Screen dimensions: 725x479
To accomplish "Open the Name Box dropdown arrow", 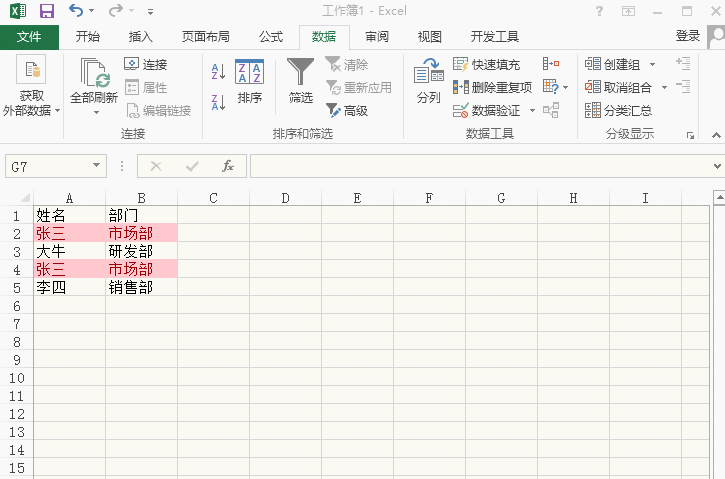I will [96, 166].
